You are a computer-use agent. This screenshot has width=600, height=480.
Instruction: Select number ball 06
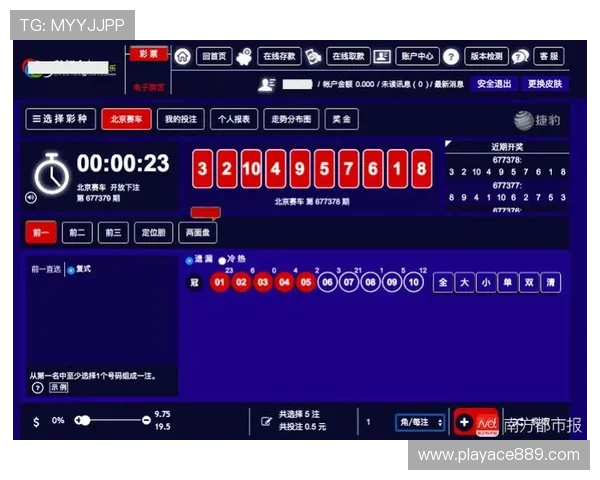[x=327, y=283]
